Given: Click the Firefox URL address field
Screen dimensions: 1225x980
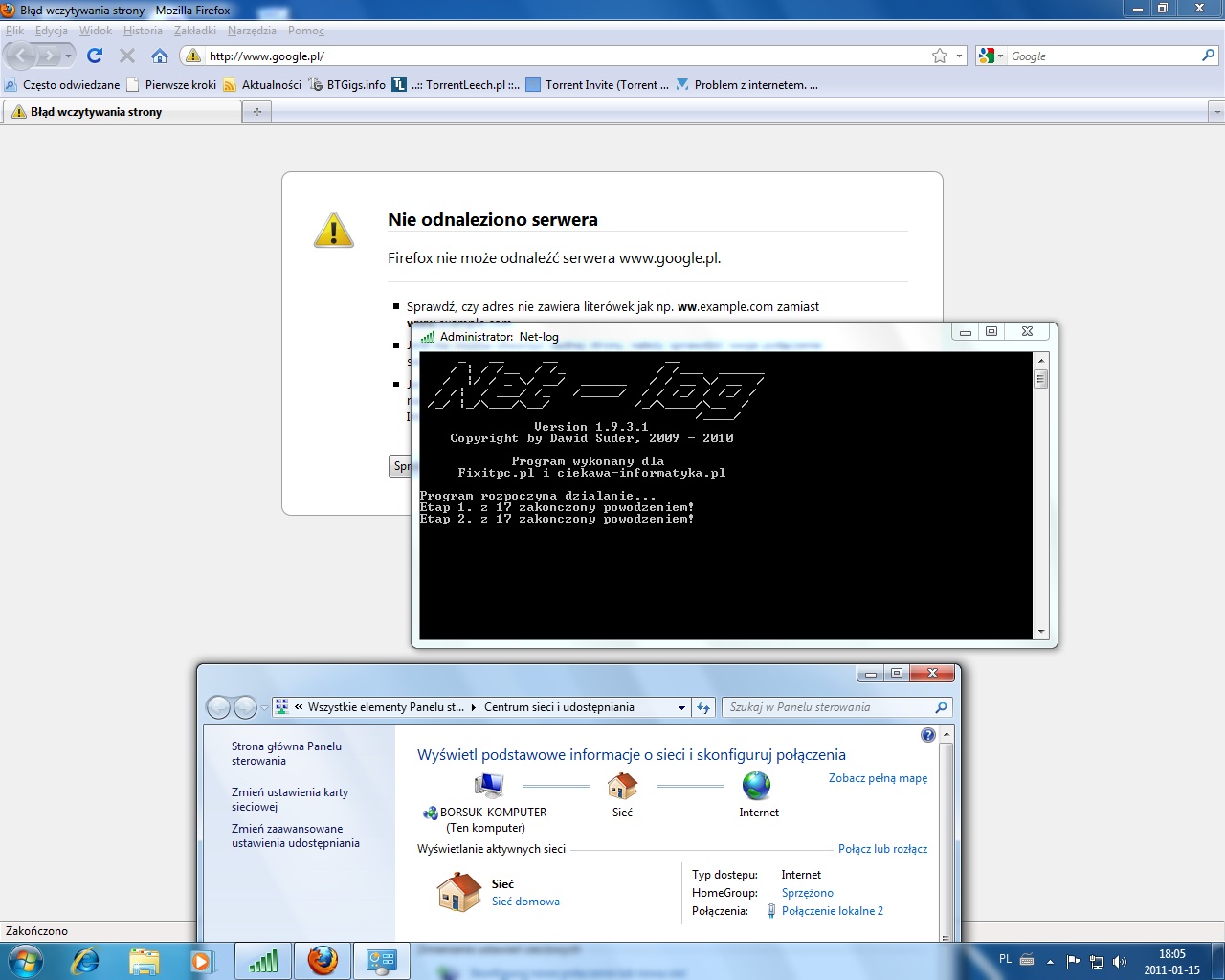Looking at the screenshot, I should click(565, 56).
